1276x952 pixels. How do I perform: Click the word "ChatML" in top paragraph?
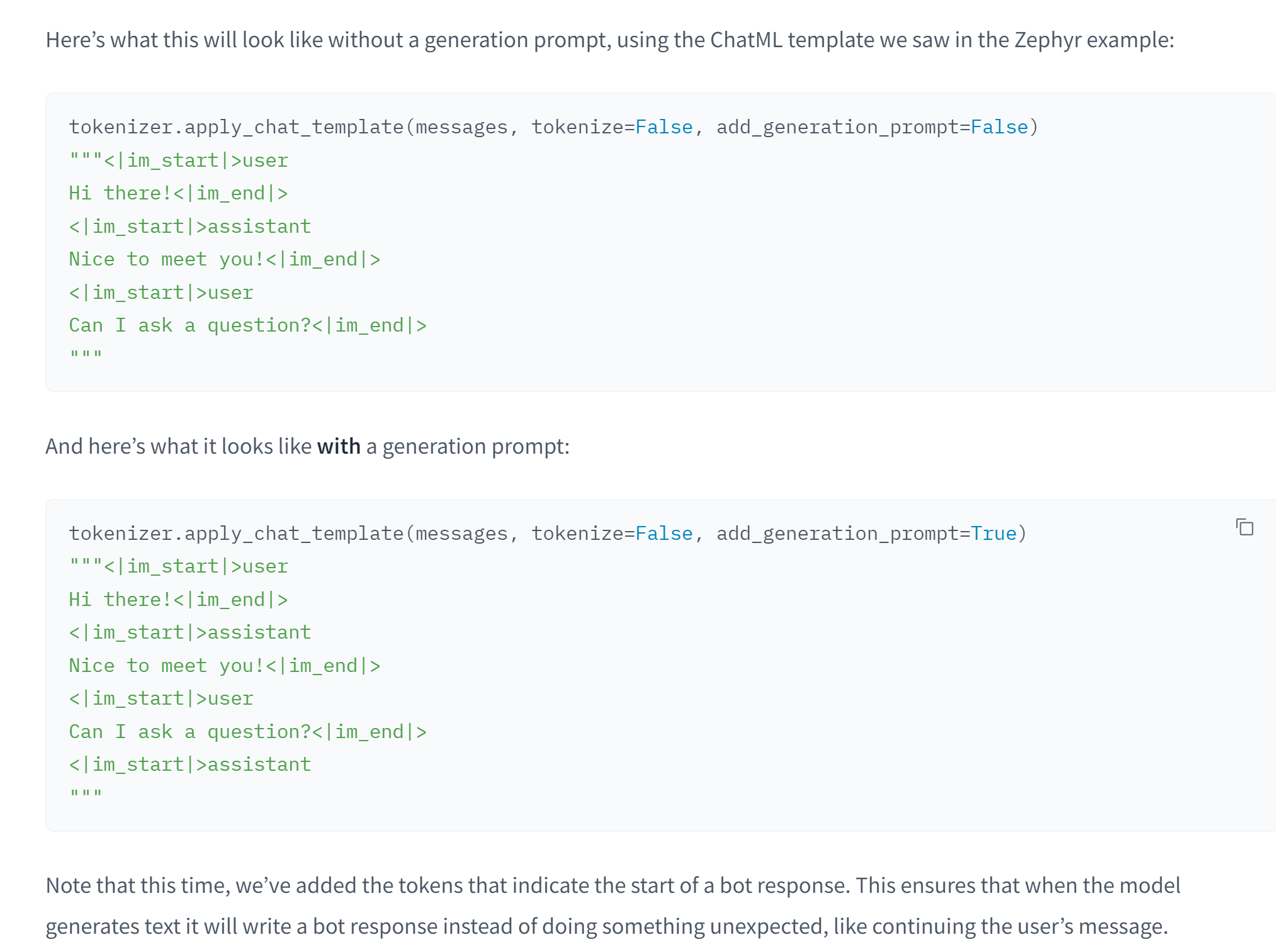[746, 40]
